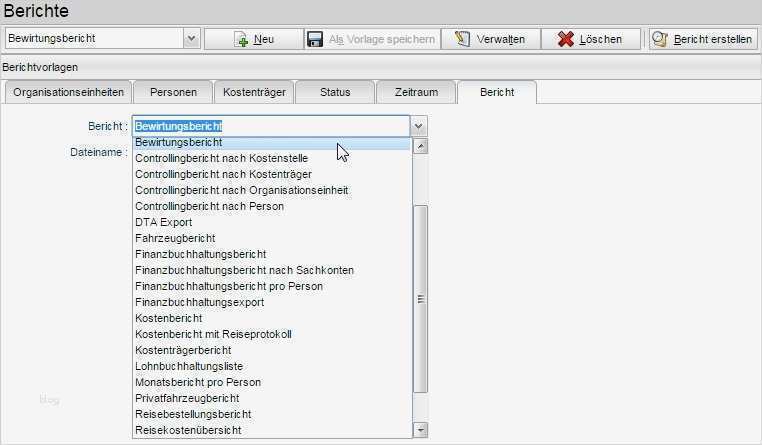The height and width of the screenshot is (445, 762).
Task: Click the Verwalten document icon
Action: pos(462,39)
